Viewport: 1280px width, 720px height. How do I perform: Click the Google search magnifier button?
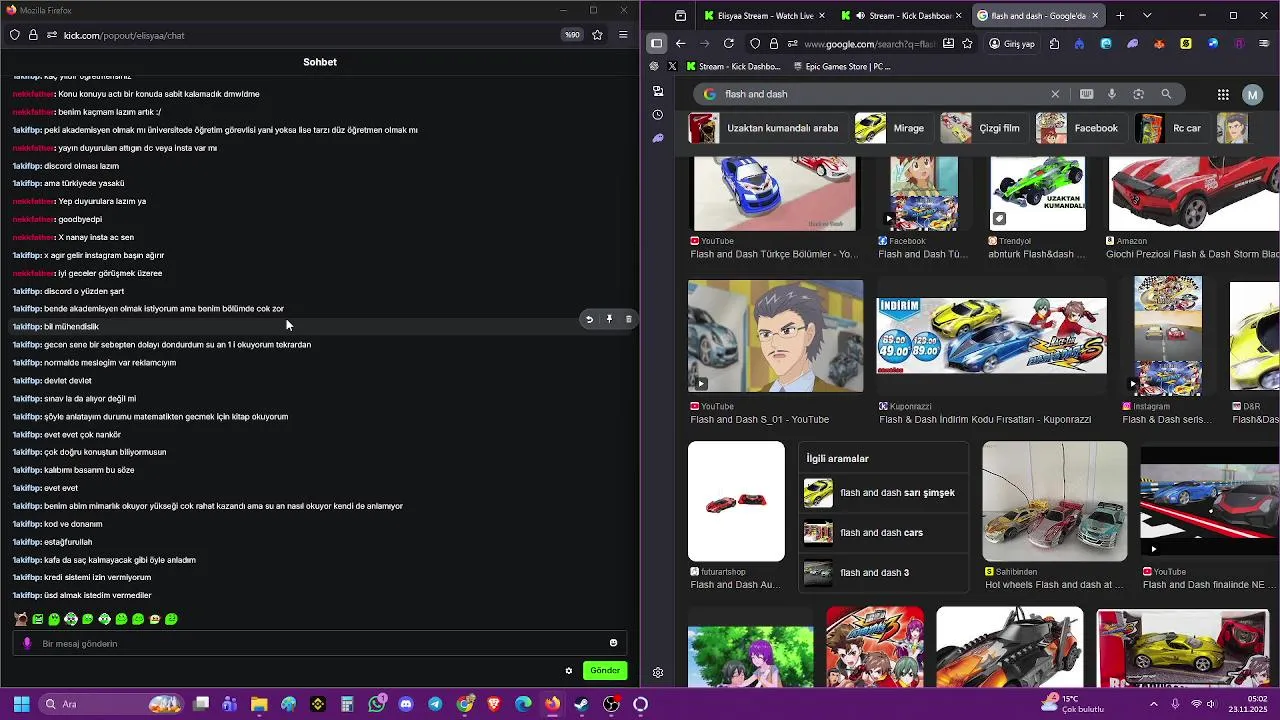click(1166, 94)
